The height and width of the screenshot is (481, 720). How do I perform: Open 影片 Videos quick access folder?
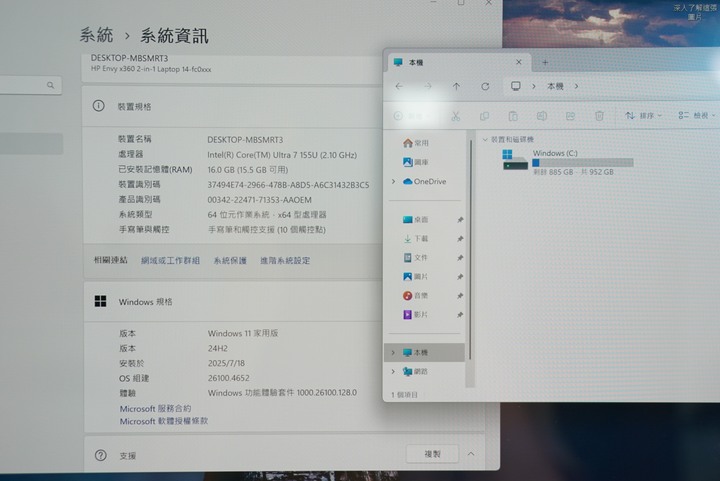coord(415,314)
